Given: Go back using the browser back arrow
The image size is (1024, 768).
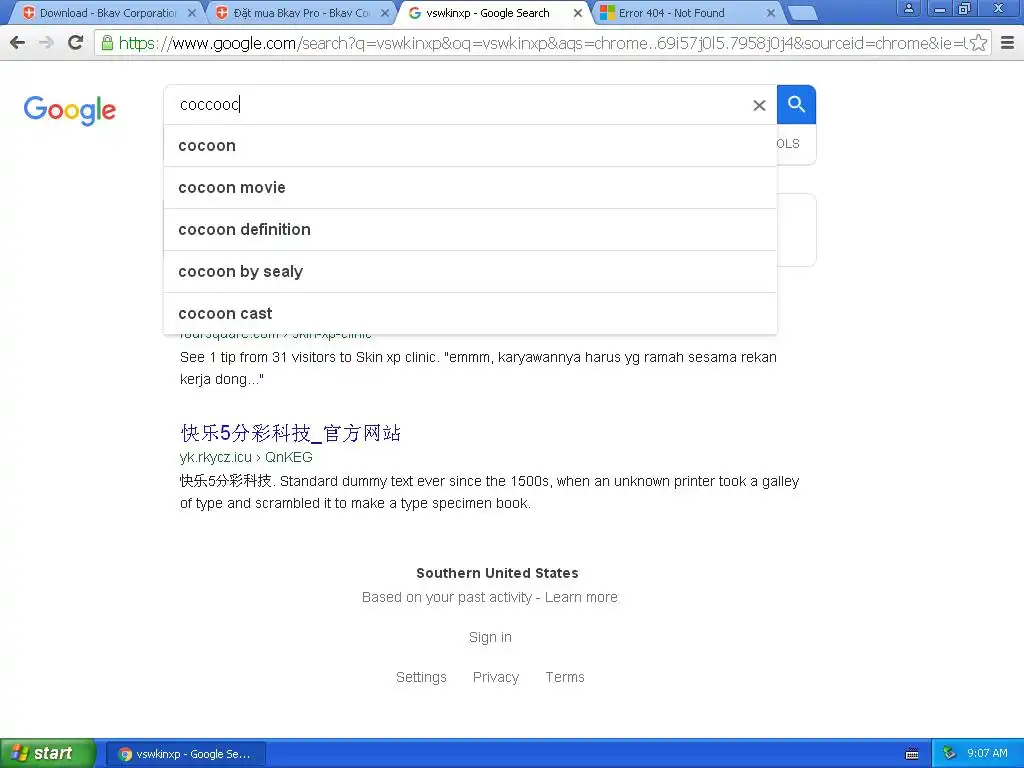Looking at the screenshot, I should coord(18,43).
